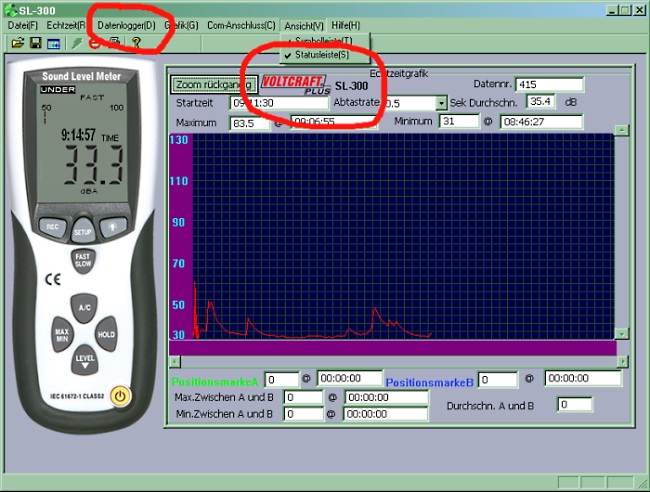This screenshot has height=492, width=650.
Task: Click the horizontal scrollbar right arrow under the graph
Action: (x=623, y=361)
